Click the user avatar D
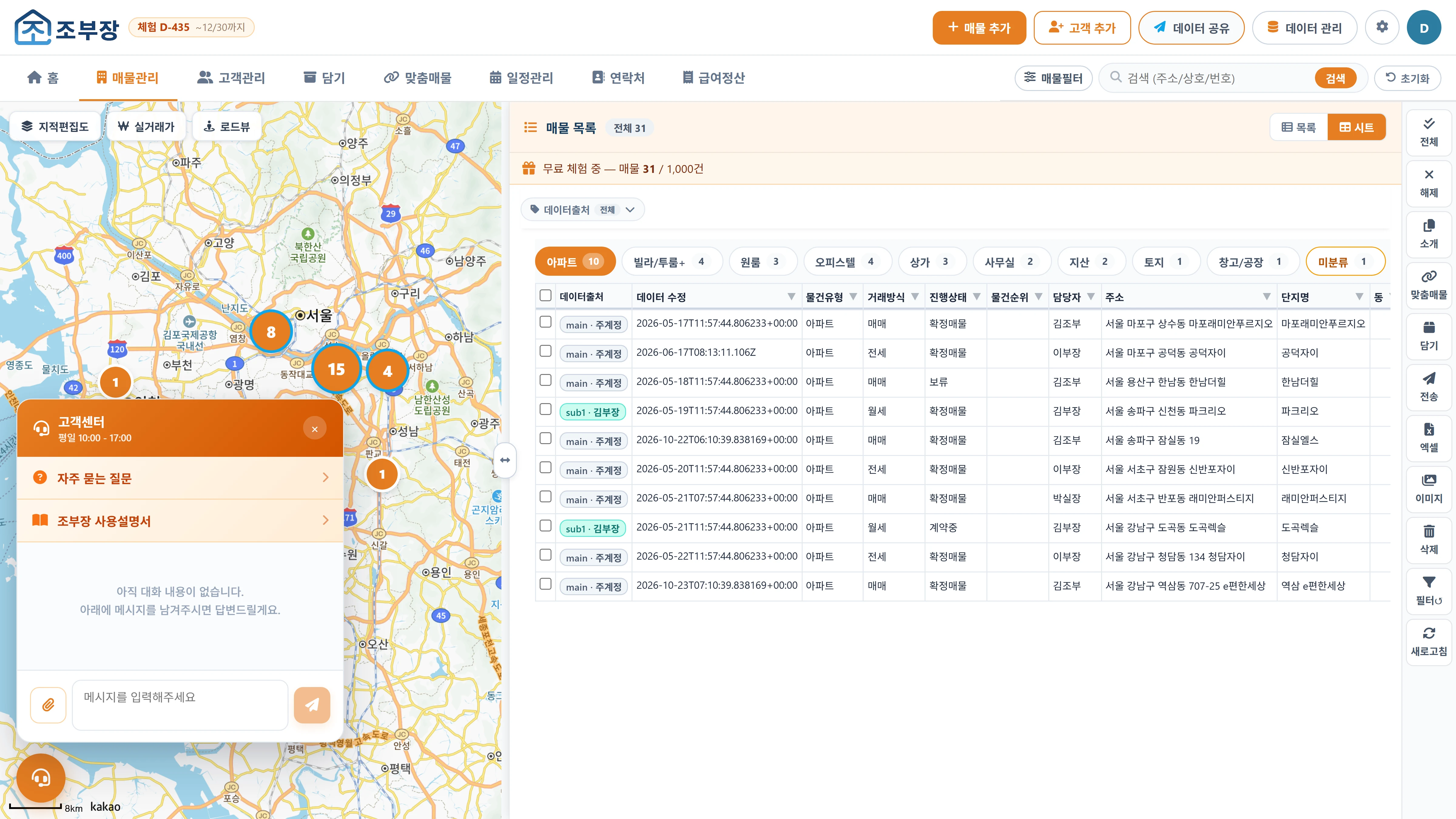Screen dimensions: 1456x819 pos(1423,27)
